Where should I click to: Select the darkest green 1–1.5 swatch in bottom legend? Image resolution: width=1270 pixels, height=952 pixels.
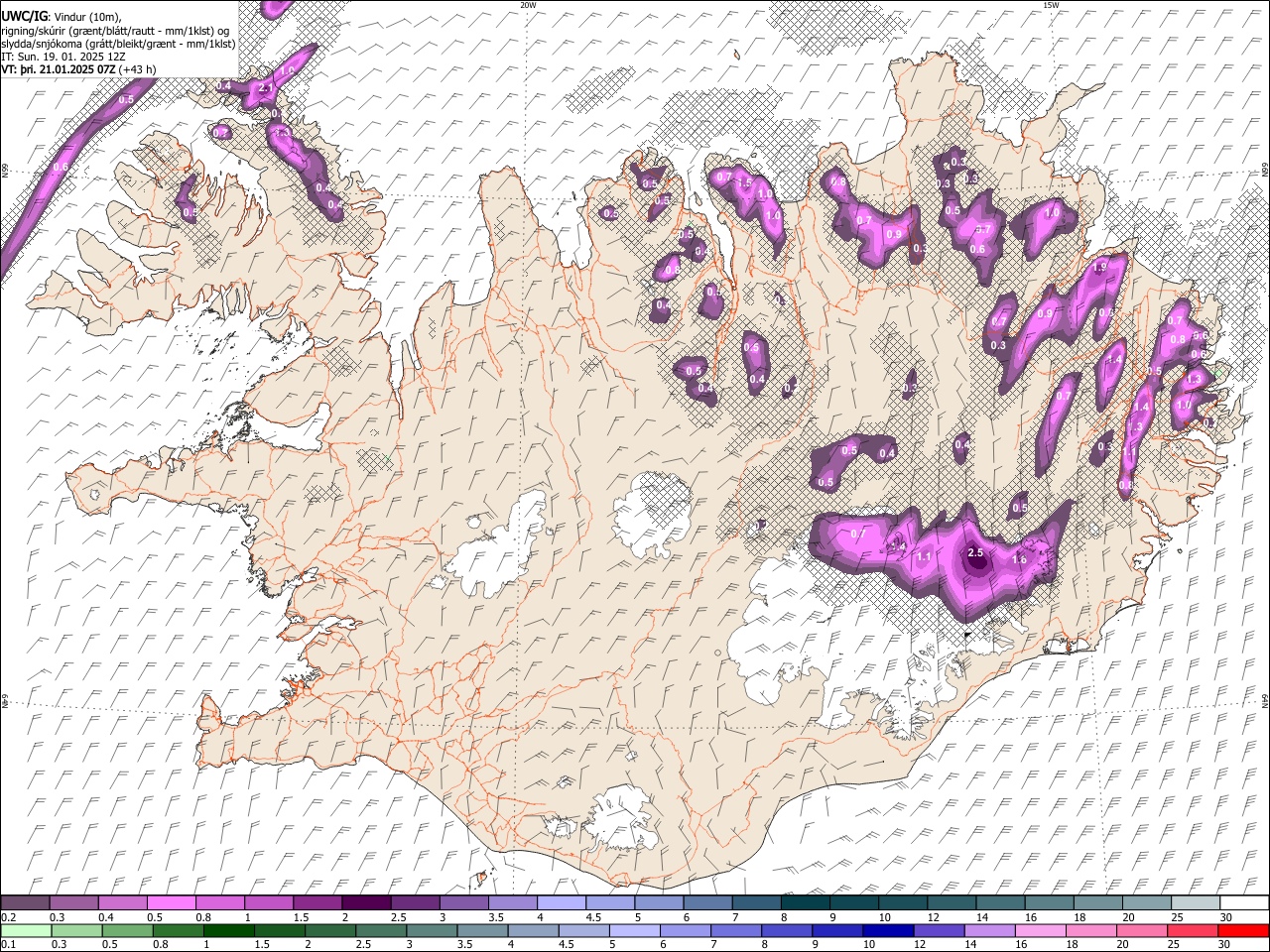click(x=228, y=931)
